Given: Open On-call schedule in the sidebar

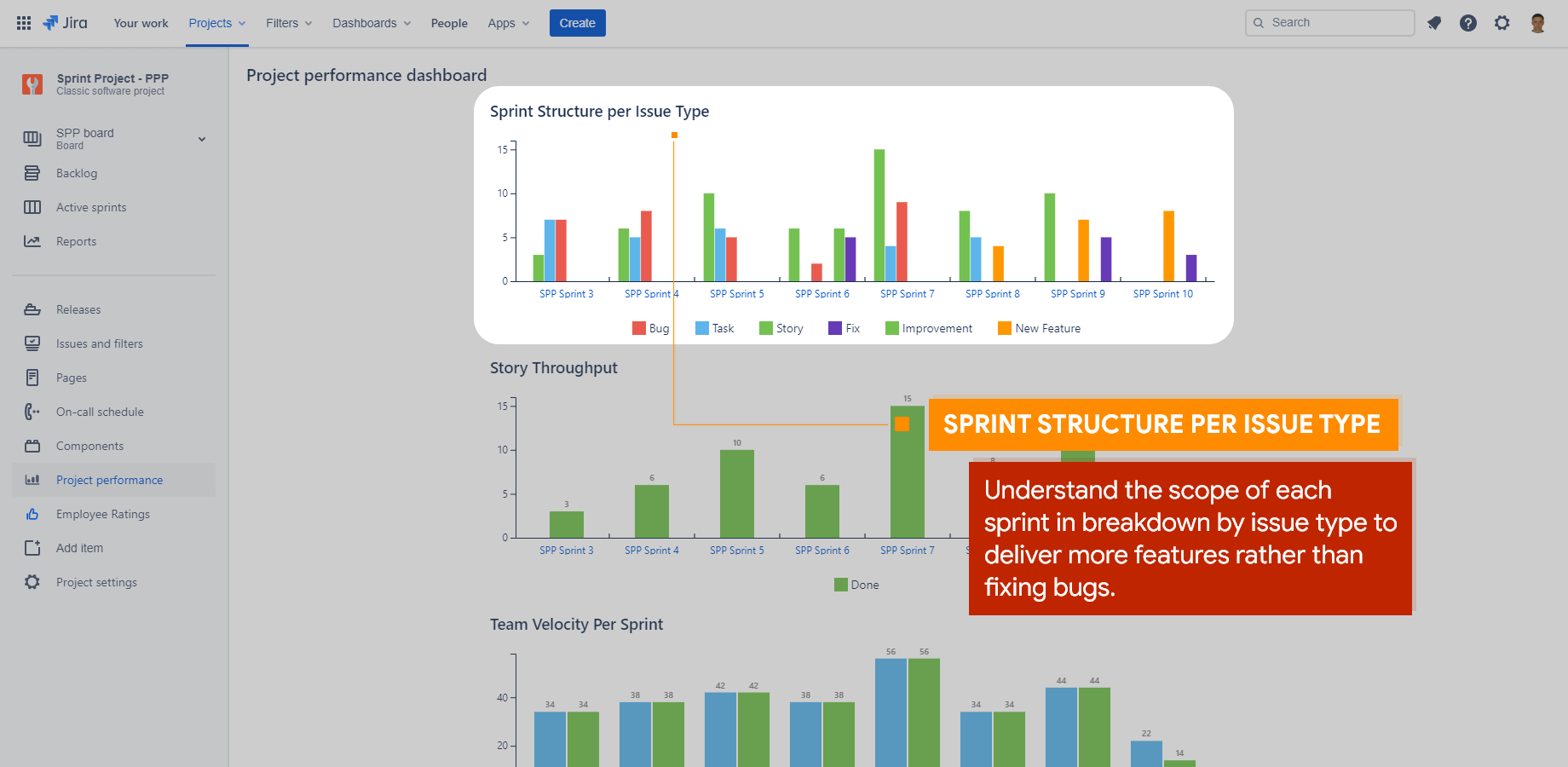Looking at the screenshot, I should (100, 412).
